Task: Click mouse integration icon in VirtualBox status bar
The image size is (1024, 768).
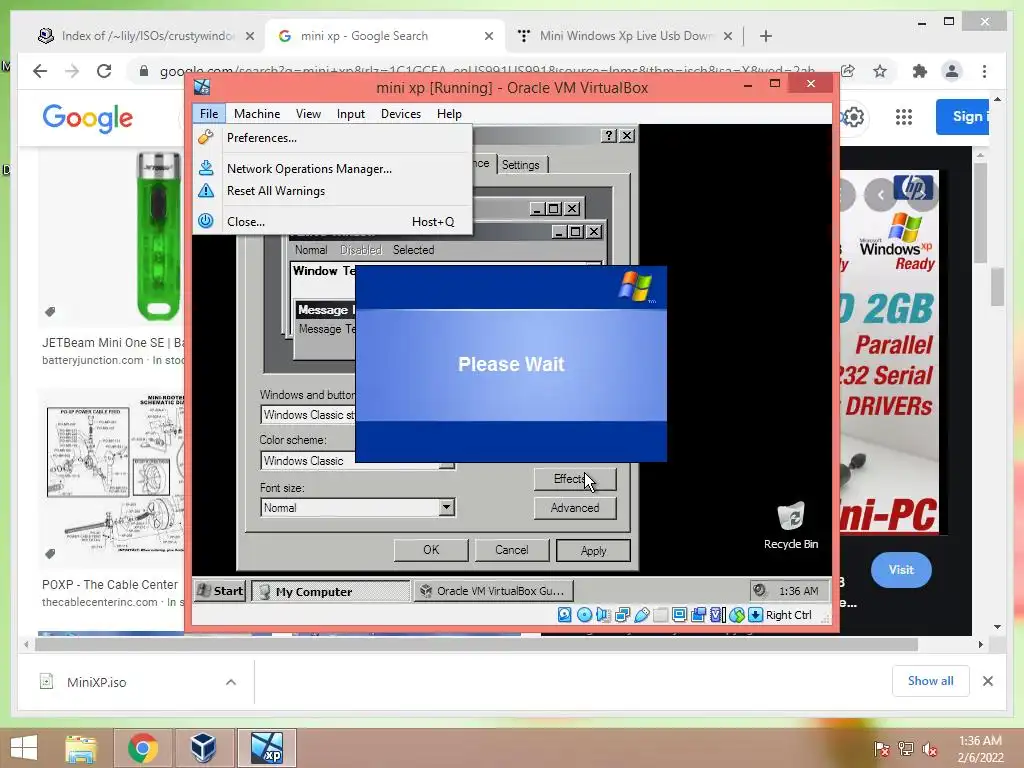Action: [737, 615]
